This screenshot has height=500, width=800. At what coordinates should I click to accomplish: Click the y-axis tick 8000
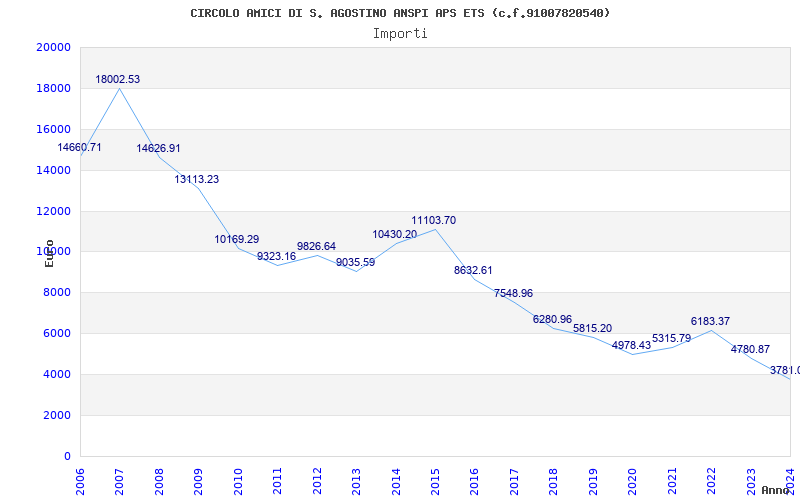(56, 293)
